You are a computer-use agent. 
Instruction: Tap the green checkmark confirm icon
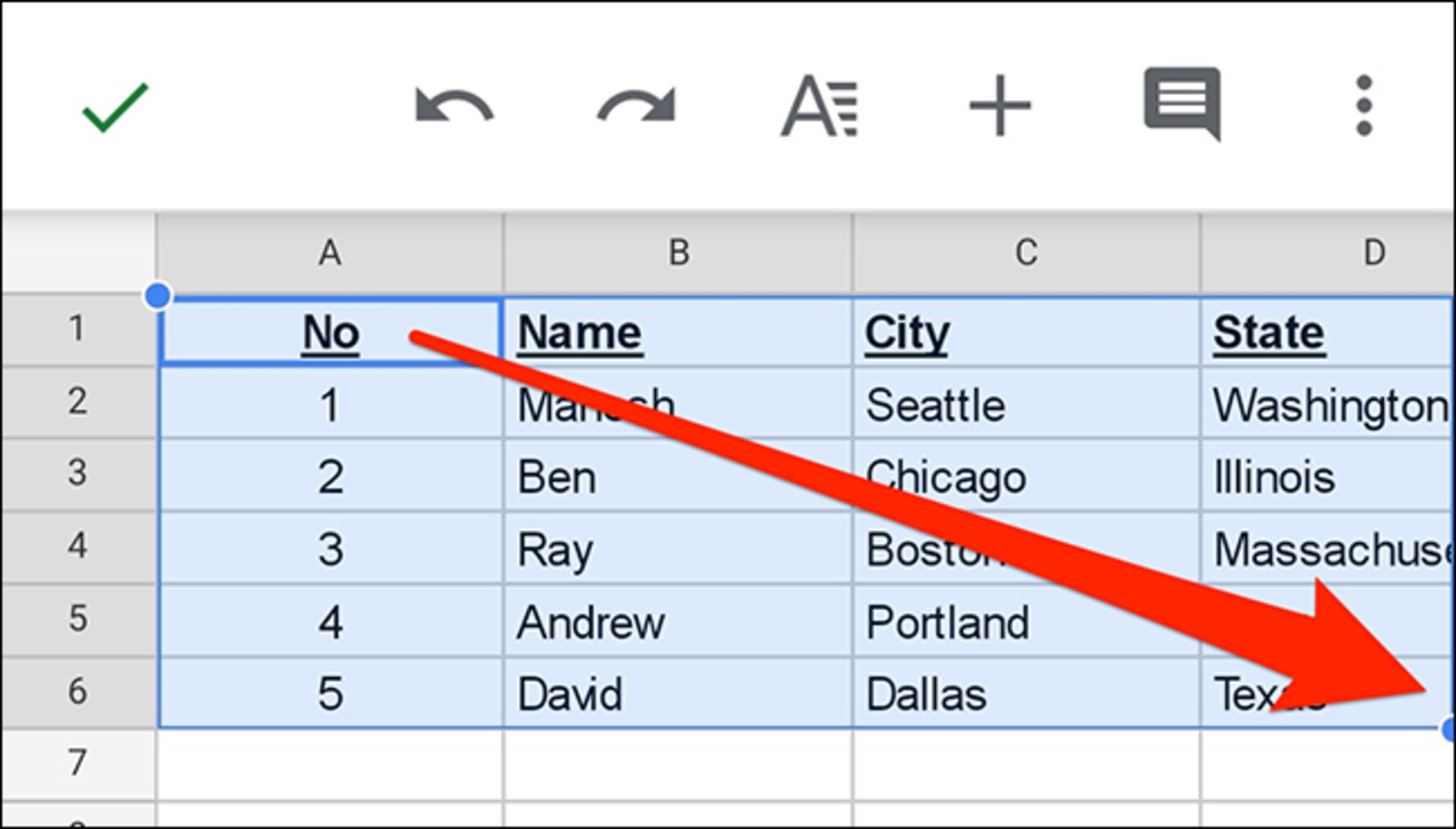coord(115,107)
